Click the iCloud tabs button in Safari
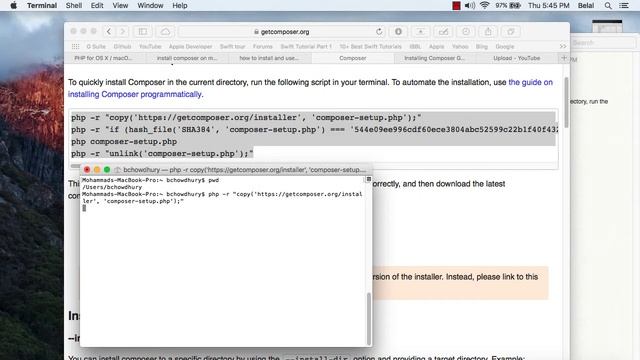640x360 pixels. [x=165, y=31]
